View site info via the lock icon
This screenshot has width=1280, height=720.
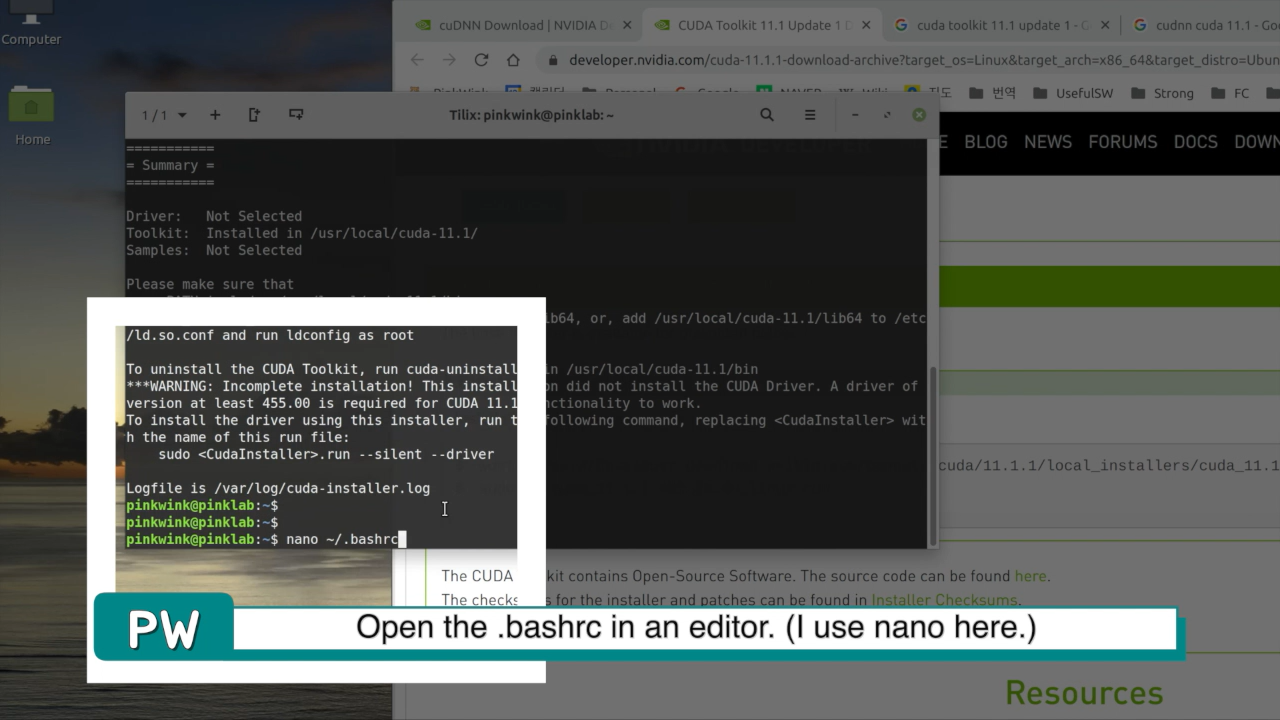click(552, 60)
